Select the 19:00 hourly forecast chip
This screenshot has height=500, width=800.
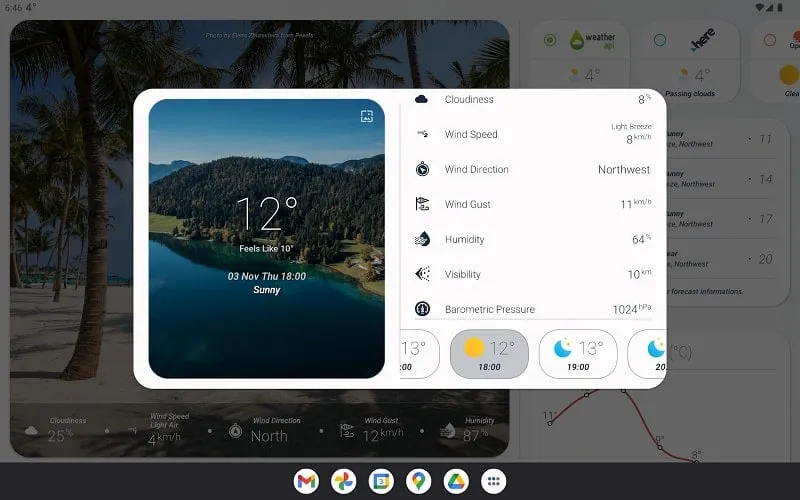coord(578,354)
